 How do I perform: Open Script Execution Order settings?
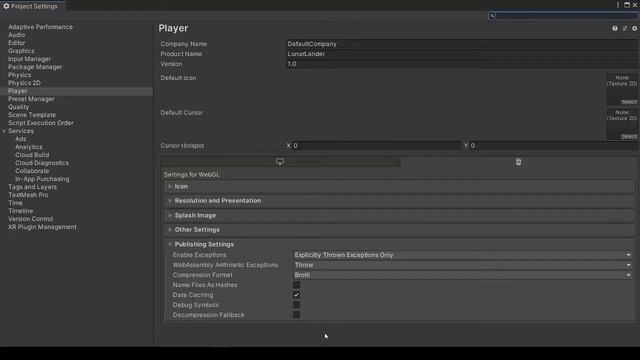coord(41,123)
